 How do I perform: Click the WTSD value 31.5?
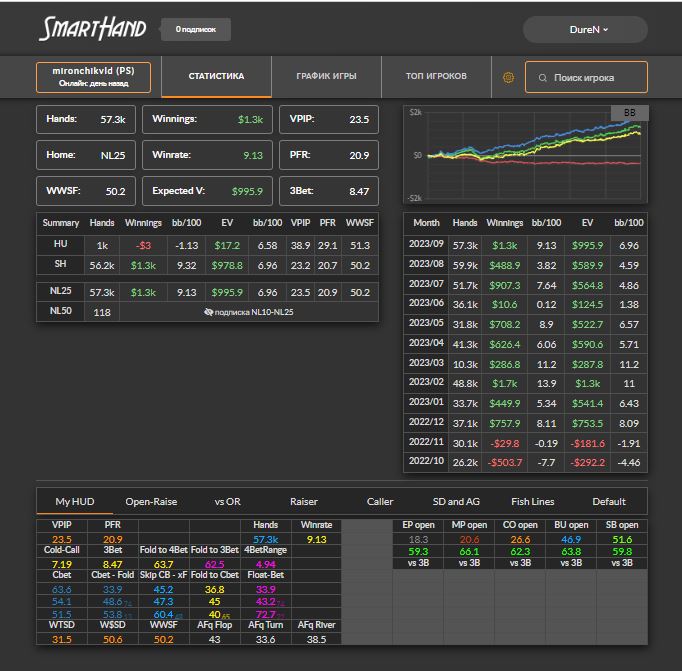click(62, 639)
